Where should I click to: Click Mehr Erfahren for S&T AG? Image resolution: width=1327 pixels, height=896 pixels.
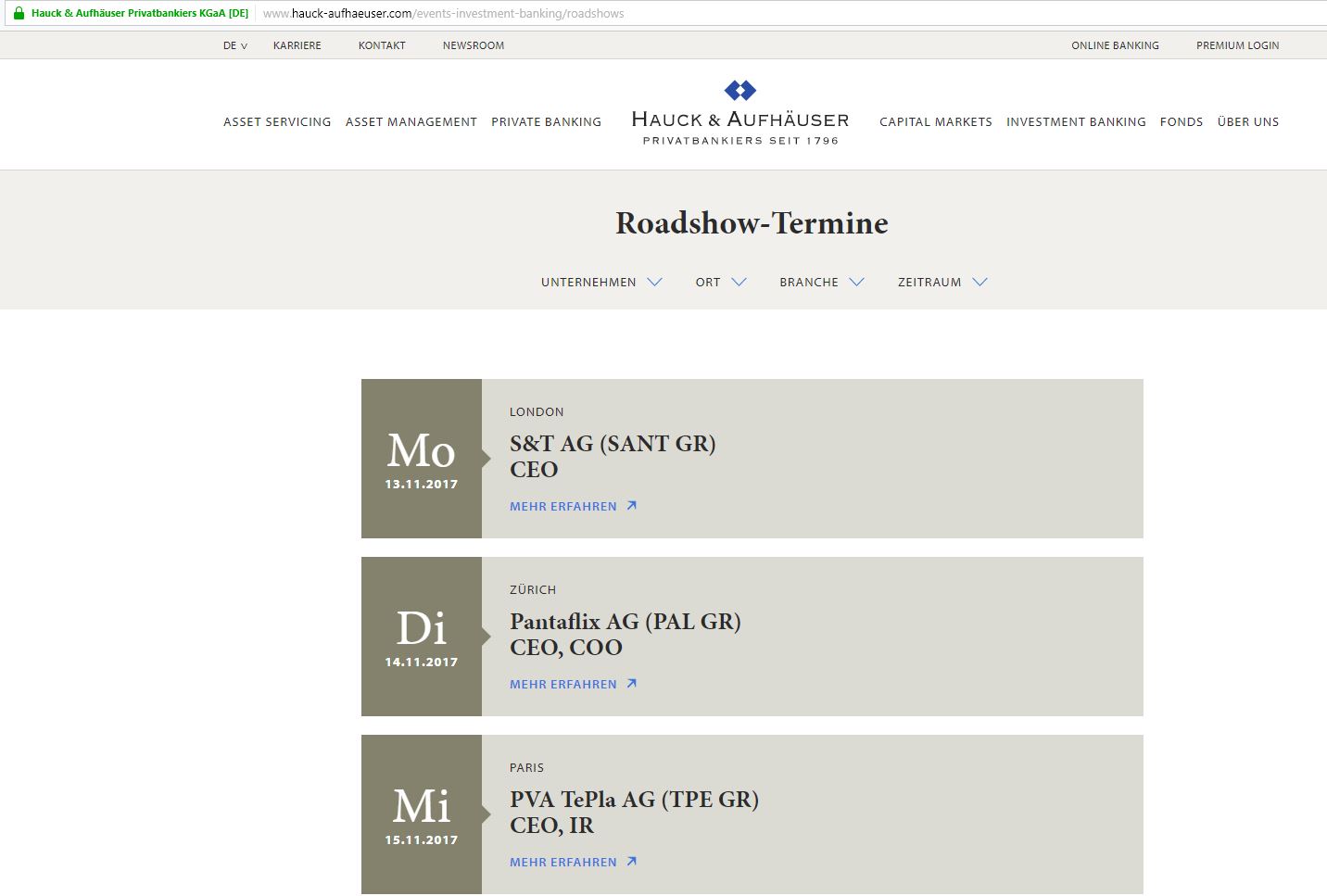point(562,506)
